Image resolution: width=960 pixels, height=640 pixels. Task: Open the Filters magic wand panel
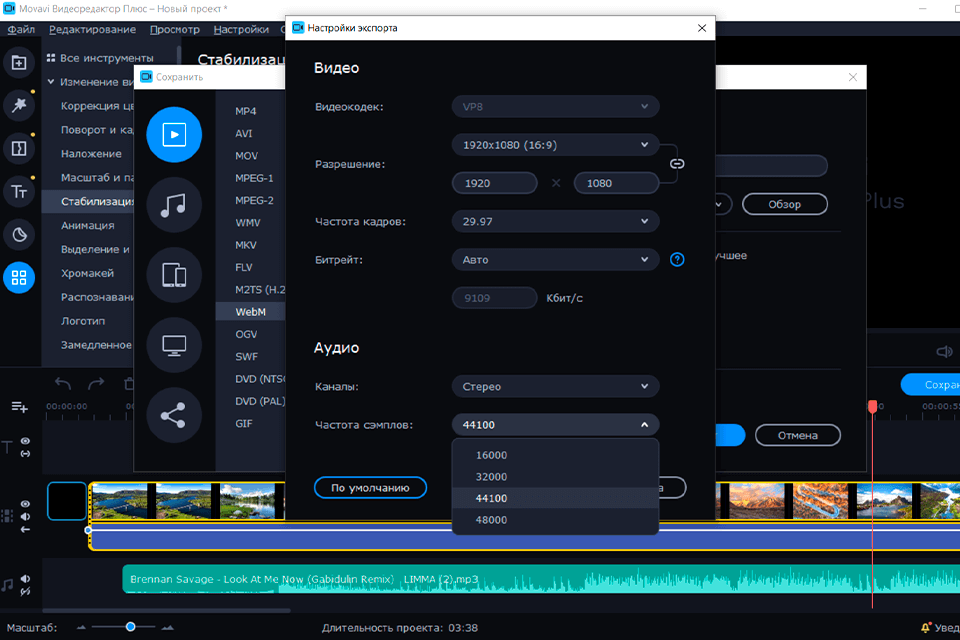point(18,105)
